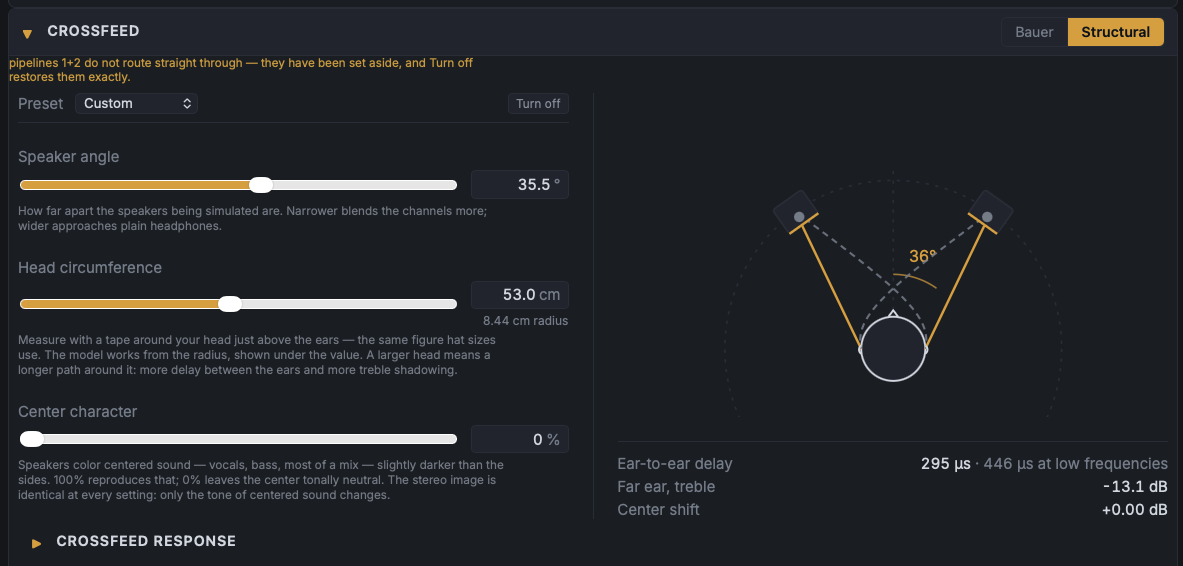
Task: Click the Crossfeed section title
Action: click(x=94, y=31)
